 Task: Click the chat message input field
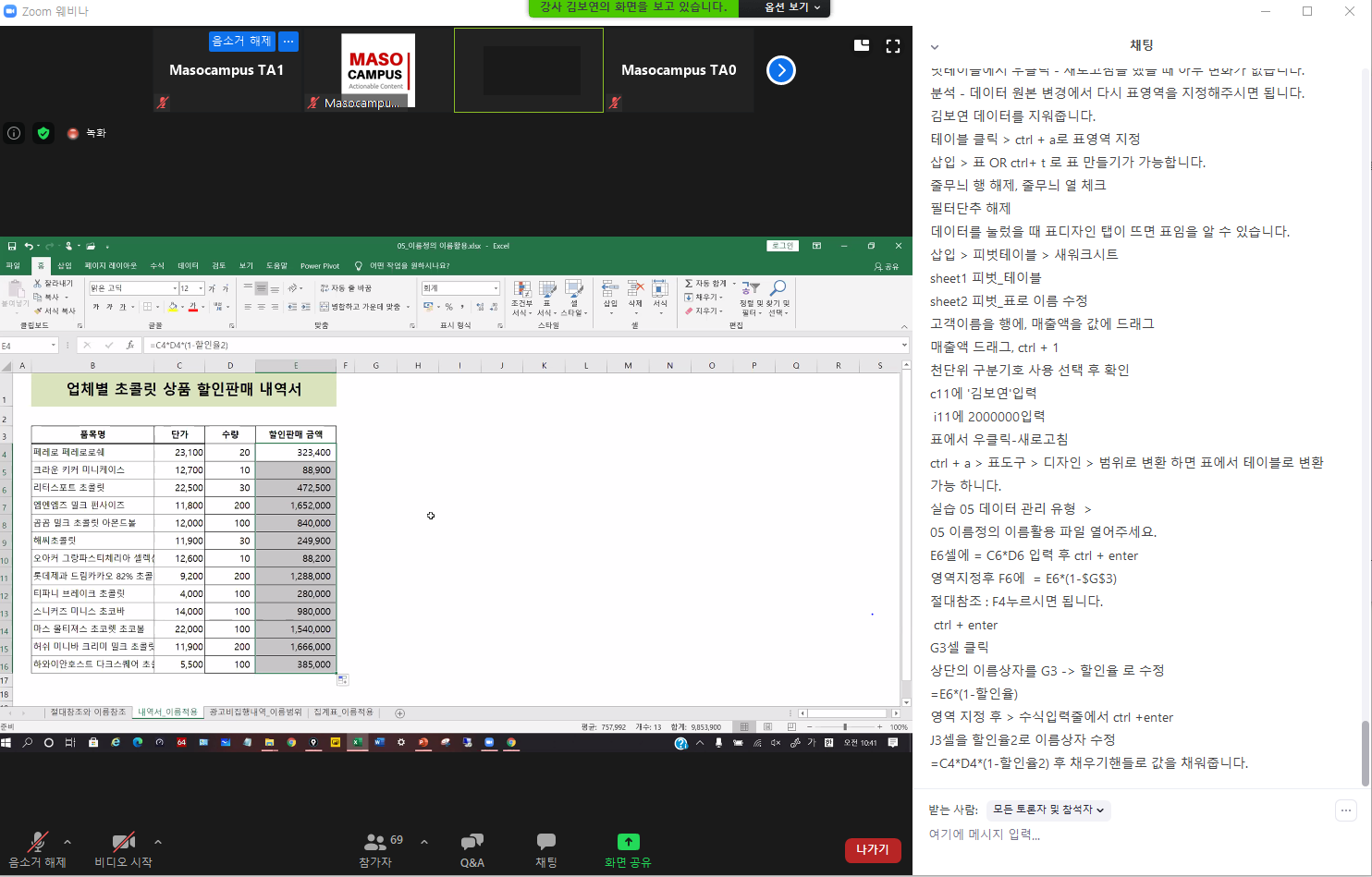(x=1128, y=834)
